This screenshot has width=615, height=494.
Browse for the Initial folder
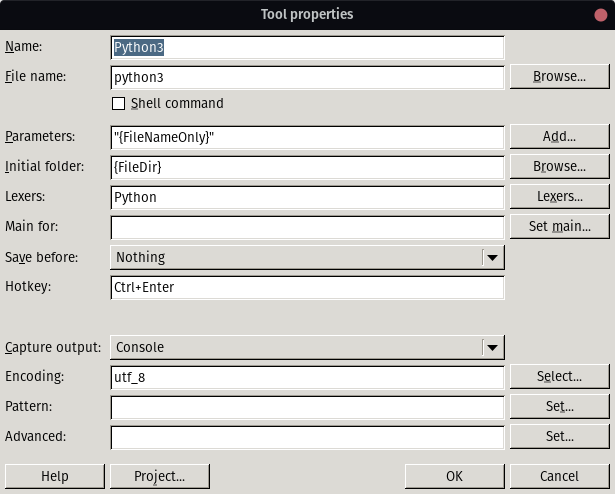(x=558, y=166)
